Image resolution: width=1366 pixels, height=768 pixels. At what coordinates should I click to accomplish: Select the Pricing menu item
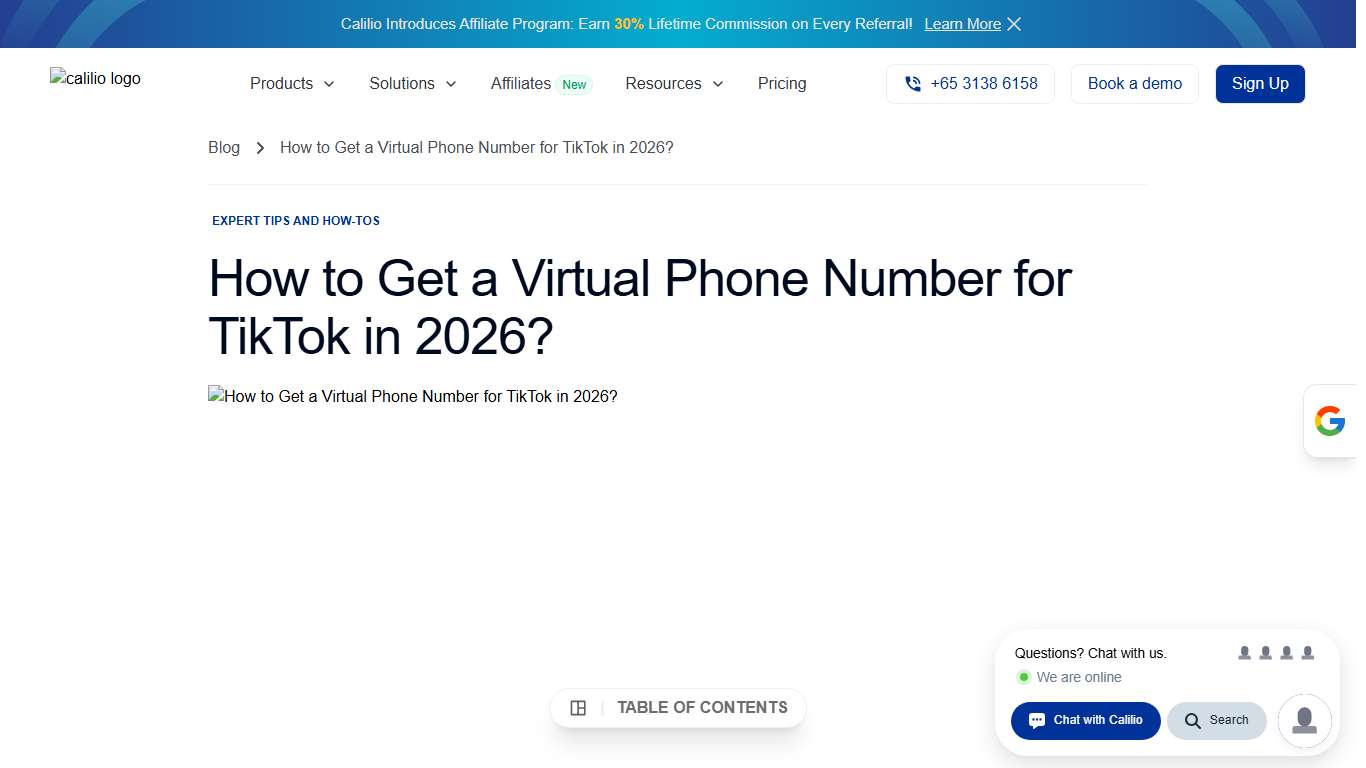click(x=782, y=84)
